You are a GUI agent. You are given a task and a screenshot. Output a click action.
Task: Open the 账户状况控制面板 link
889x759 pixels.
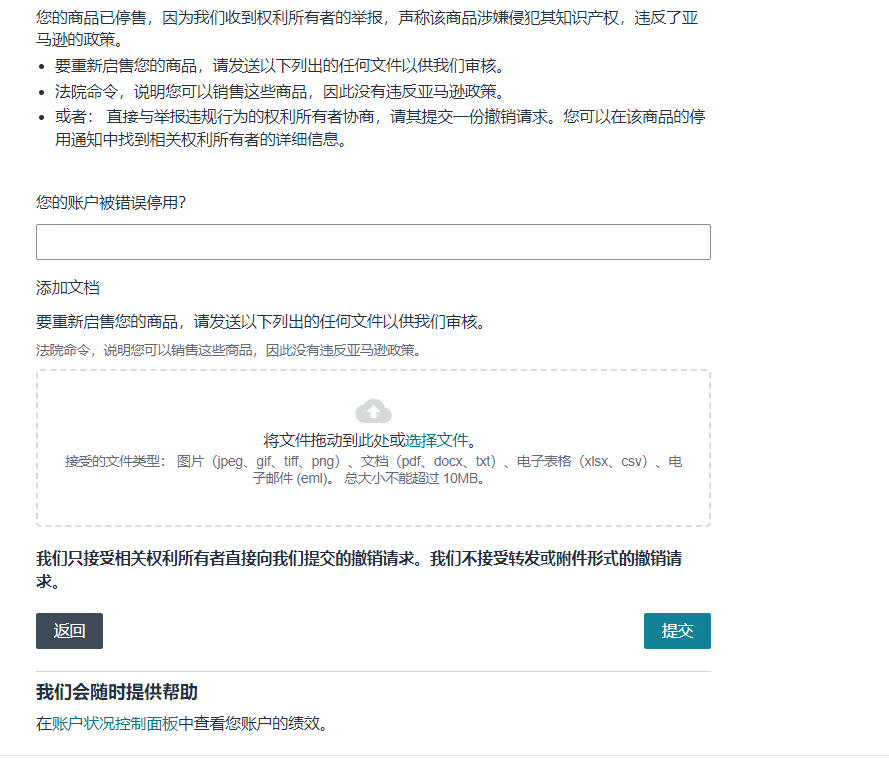click(x=115, y=724)
